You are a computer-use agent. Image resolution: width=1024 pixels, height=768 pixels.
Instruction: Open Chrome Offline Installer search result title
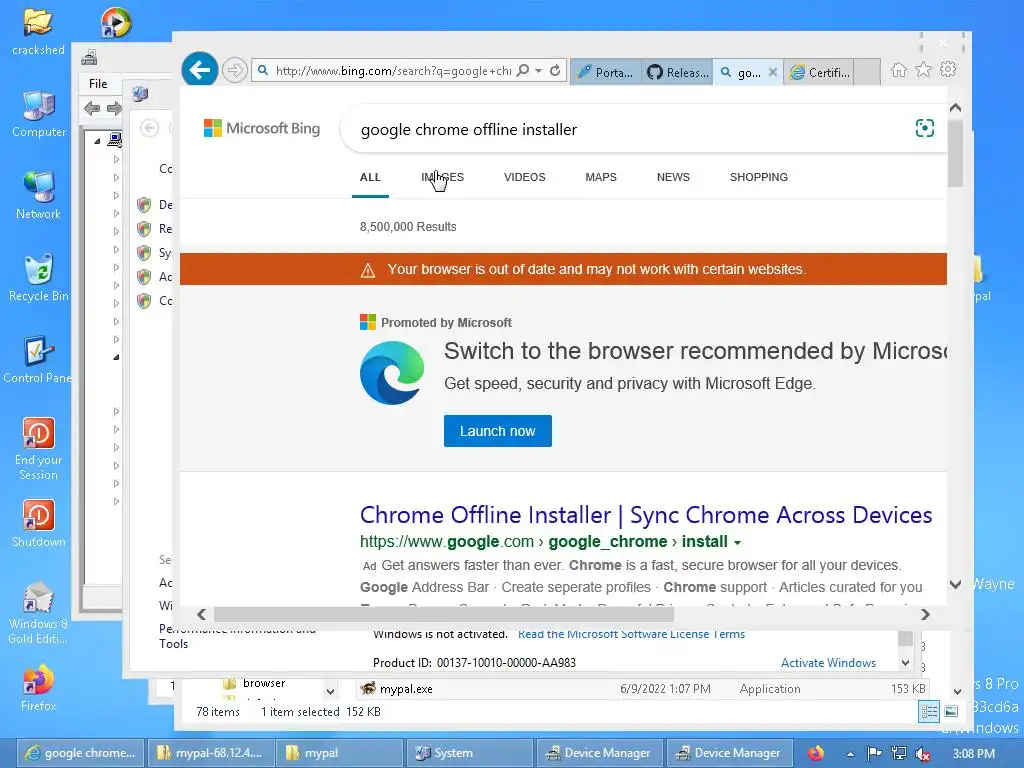click(646, 515)
